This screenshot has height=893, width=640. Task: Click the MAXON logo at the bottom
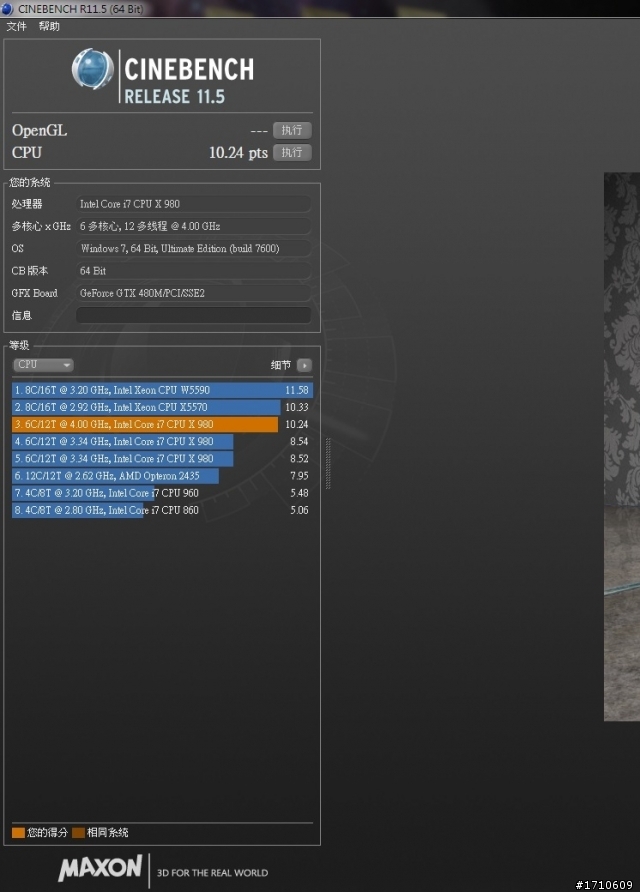pos(100,868)
